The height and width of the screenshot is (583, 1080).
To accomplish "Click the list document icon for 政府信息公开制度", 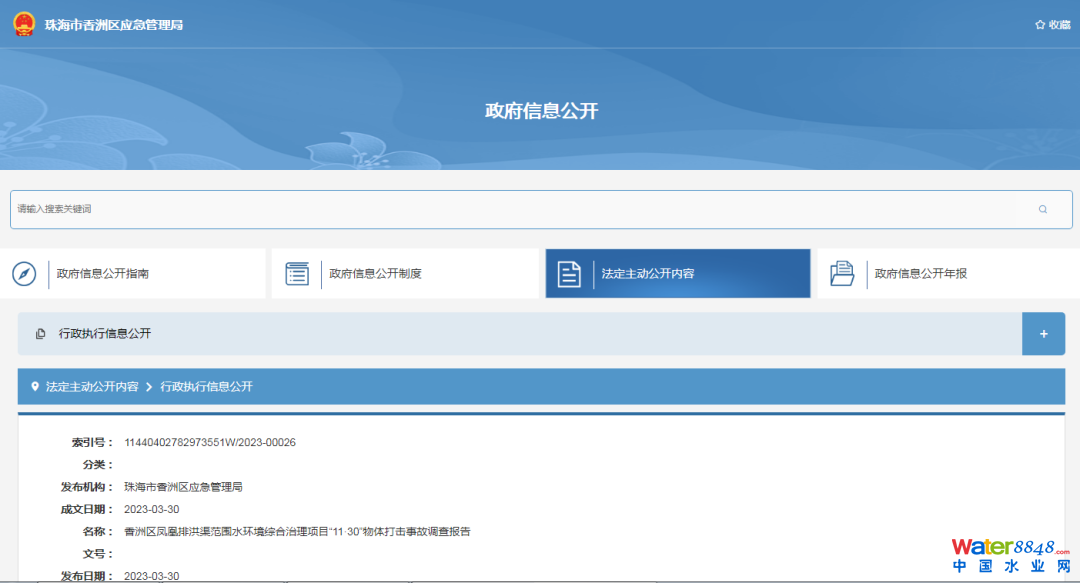I will [297, 274].
